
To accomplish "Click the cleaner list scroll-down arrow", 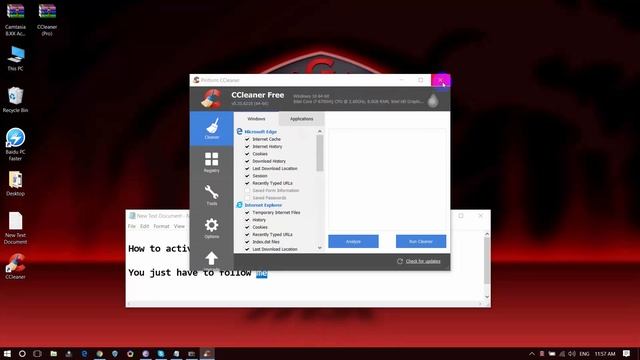I will [320, 248].
